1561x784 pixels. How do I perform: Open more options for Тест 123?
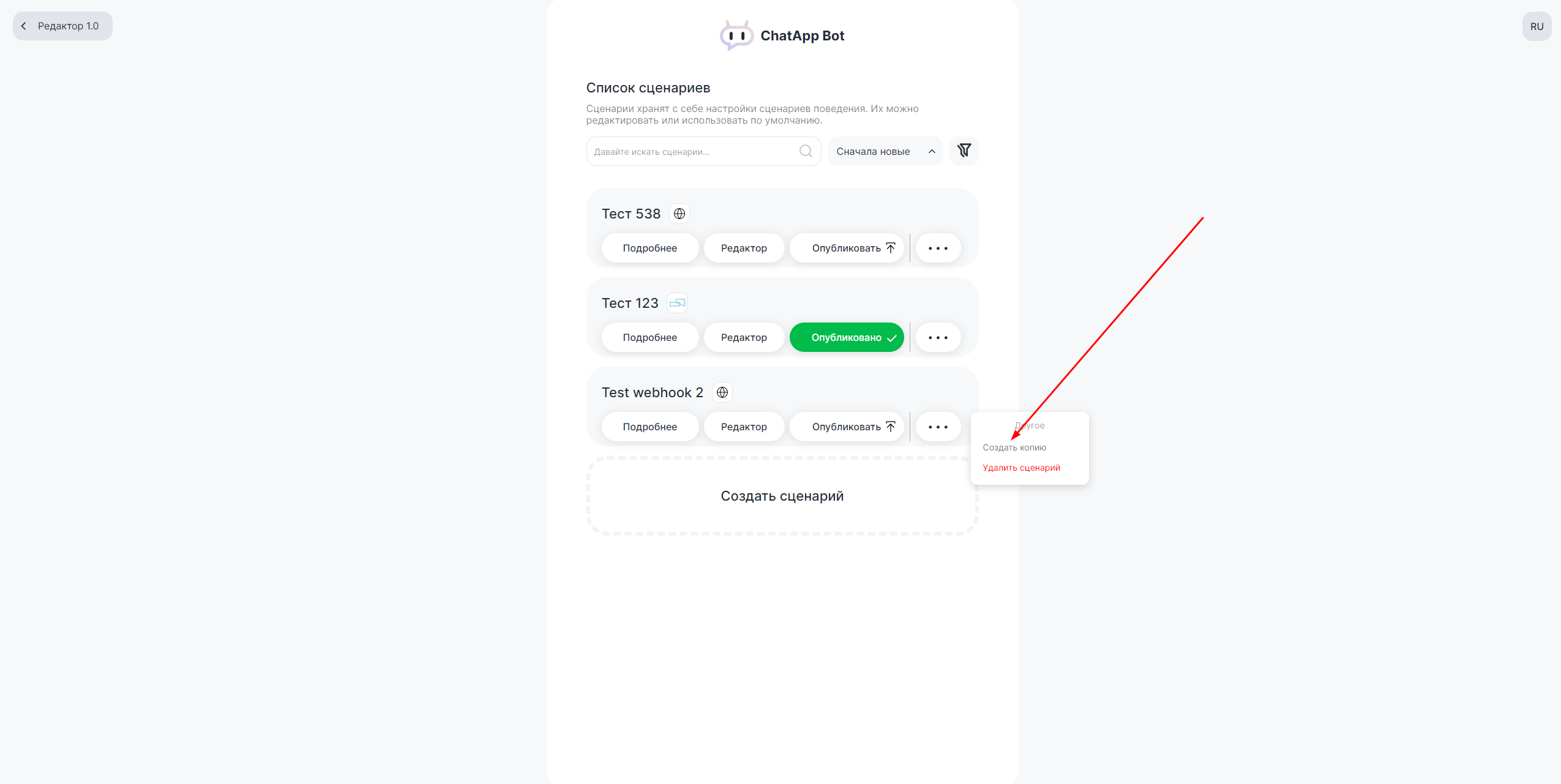pos(938,337)
